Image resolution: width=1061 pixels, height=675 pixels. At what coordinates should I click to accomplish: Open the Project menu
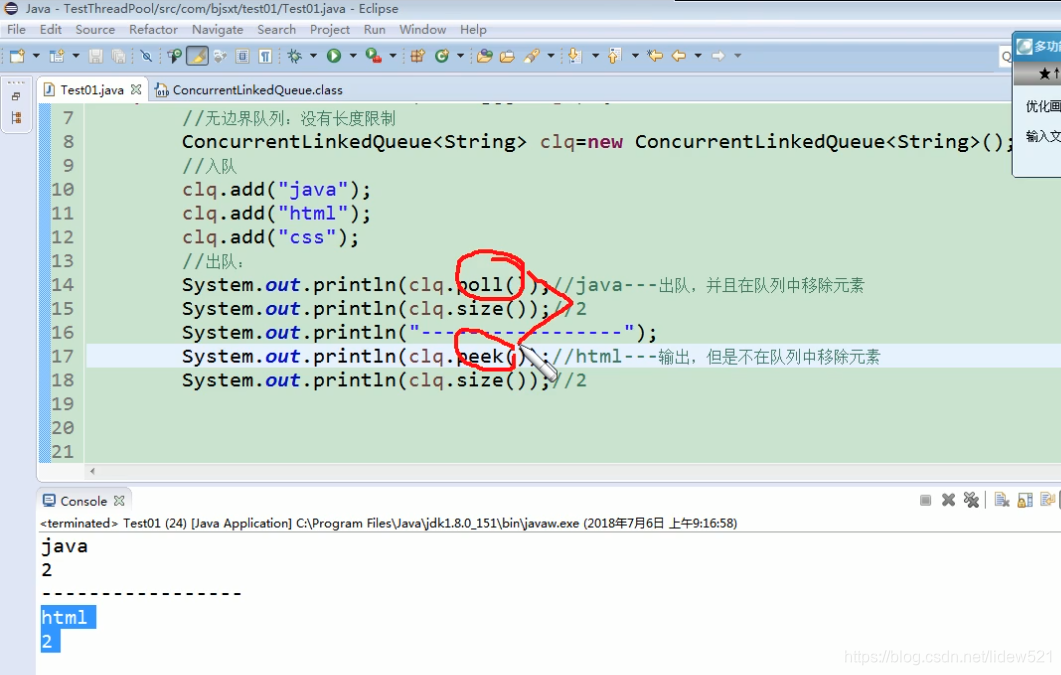click(330, 30)
